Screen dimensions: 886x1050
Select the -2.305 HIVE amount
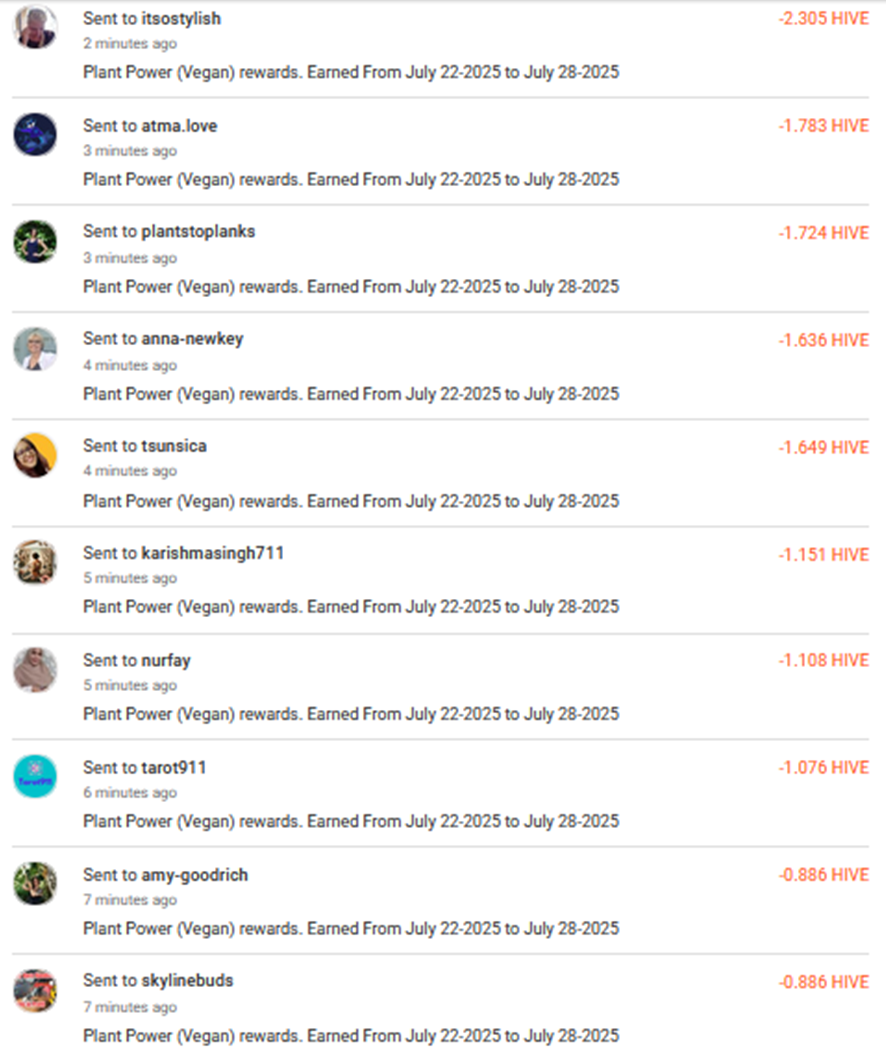pos(824,19)
